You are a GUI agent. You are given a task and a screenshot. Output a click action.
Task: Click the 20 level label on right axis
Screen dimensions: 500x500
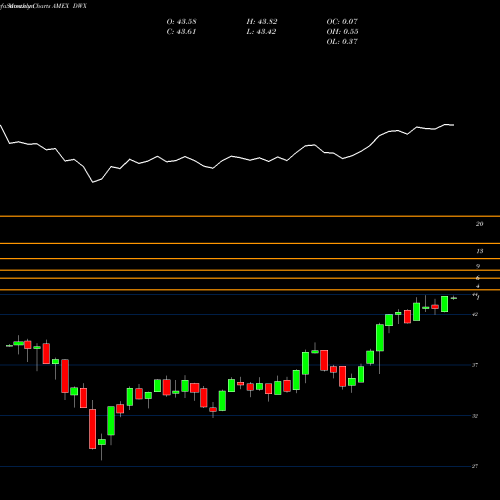pos(479,224)
